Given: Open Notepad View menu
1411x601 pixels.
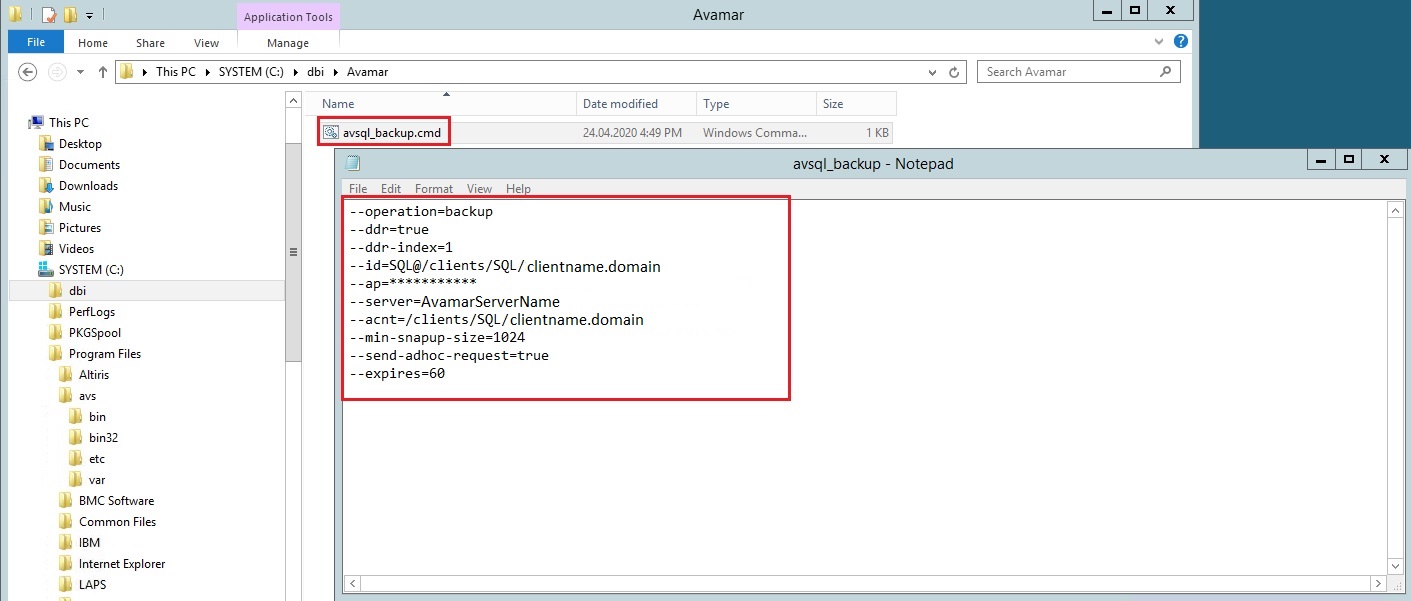Looking at the screenshot, I should point(479,188).
